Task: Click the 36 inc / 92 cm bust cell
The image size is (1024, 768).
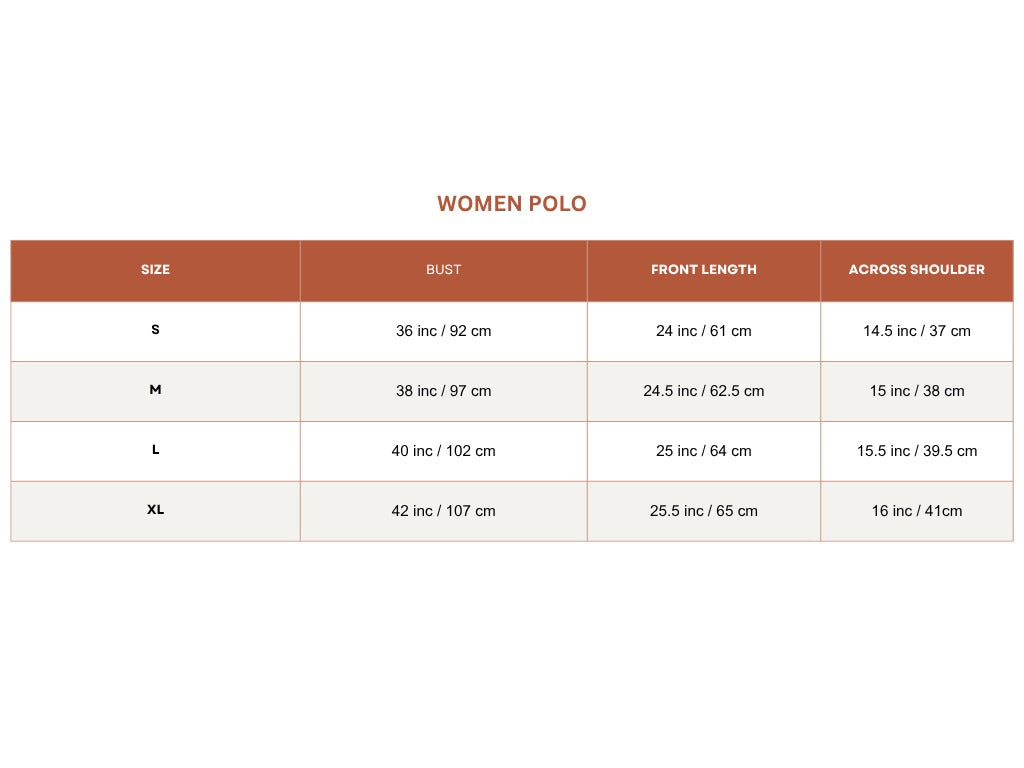Action: tap(443, 331)
